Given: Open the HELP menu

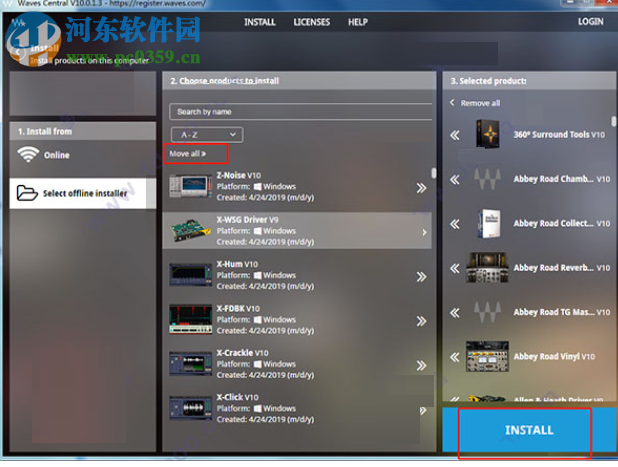Looking at the screenshot, I should tap(357, 22).
